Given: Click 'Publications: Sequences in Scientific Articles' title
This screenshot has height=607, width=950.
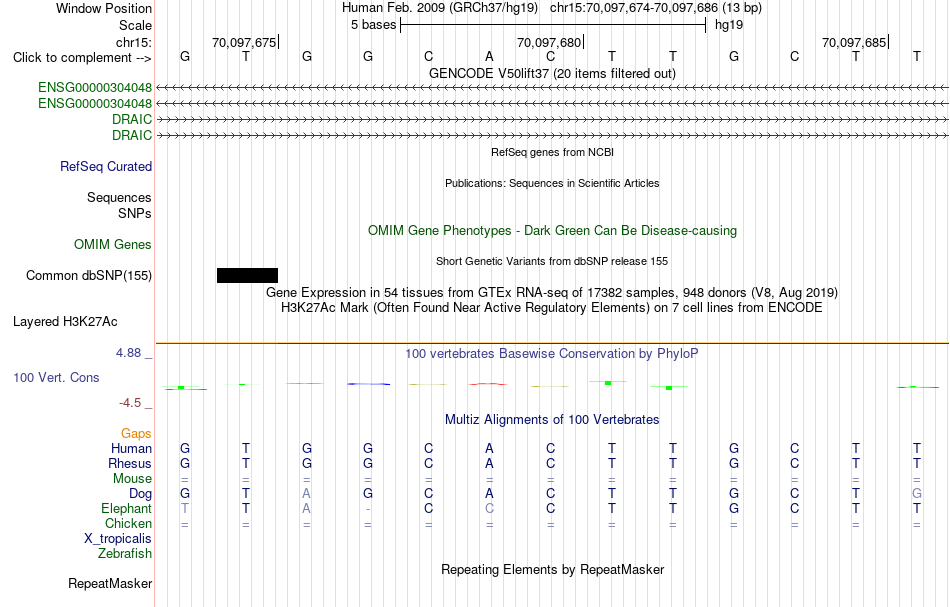Looking at the screenshot, I should pos(552,183).
